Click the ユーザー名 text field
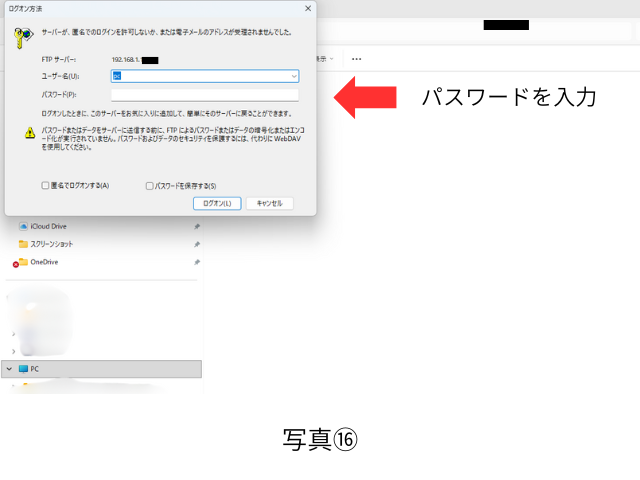 (198, 76)
